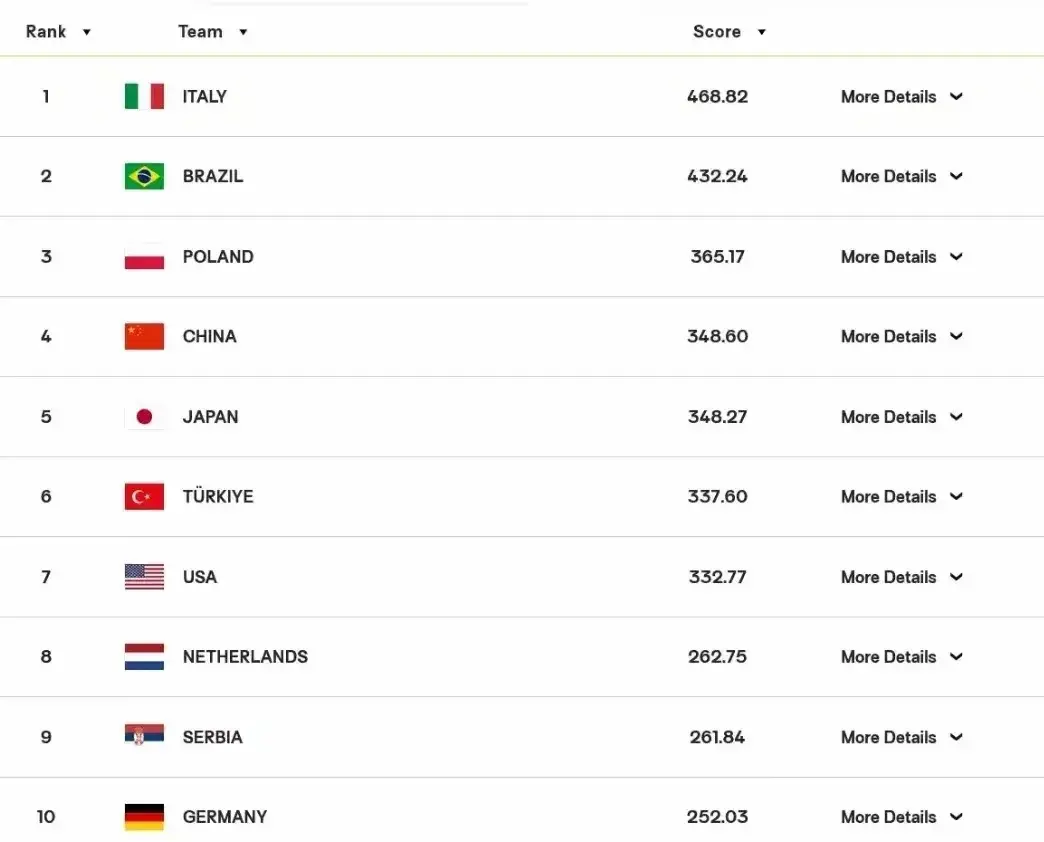Click the Japan flag icon
1044x842 pixels.
coord(144,417)
